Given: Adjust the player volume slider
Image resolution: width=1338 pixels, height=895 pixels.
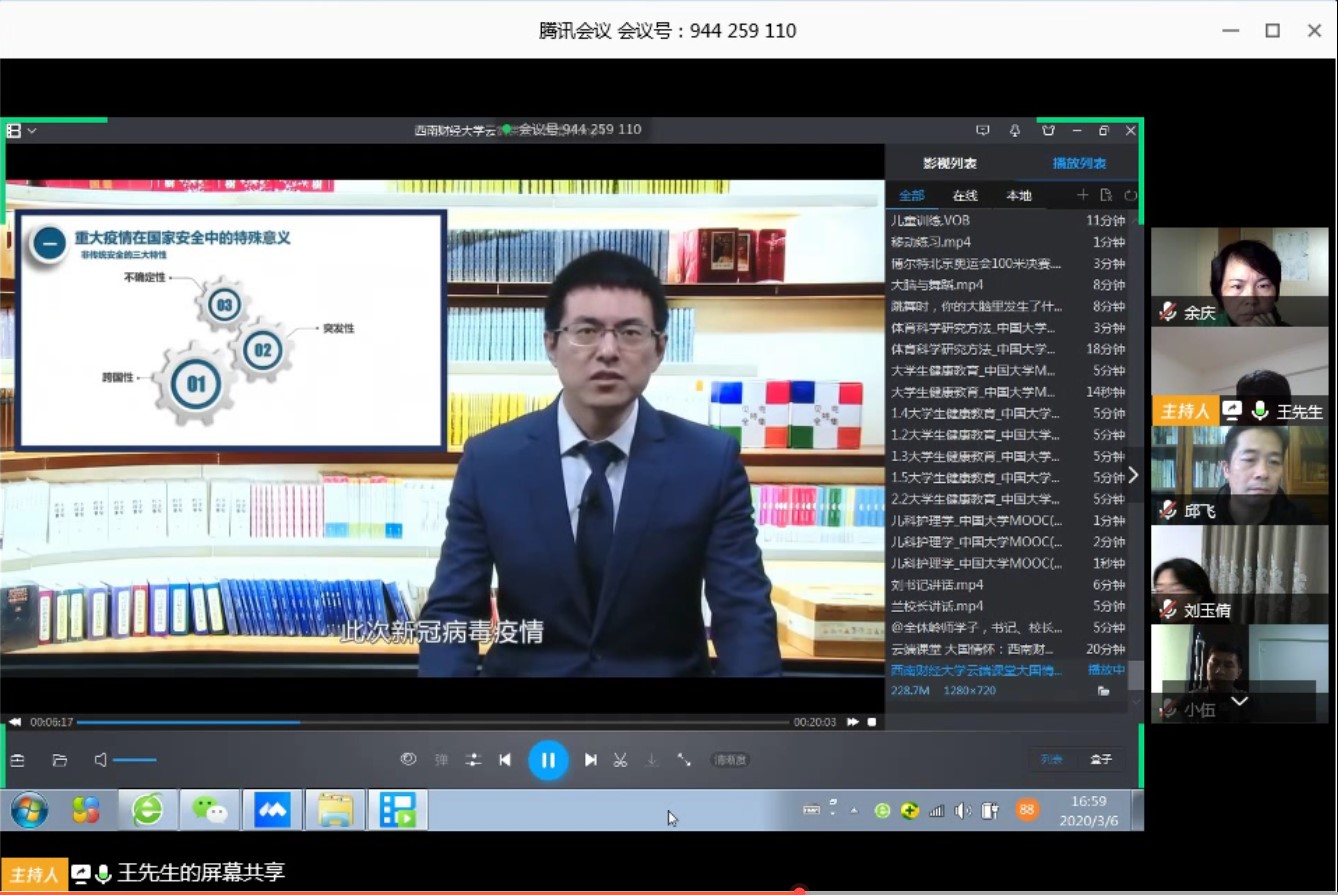Looking at the screenshot, I should coord(134,760).
